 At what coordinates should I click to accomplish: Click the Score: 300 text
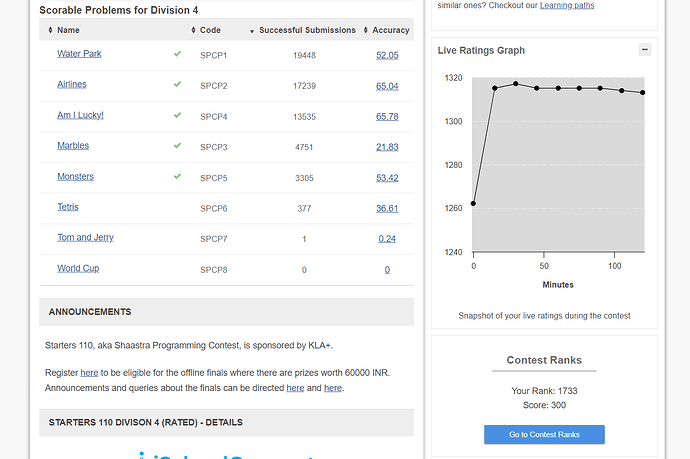point(544,405)
